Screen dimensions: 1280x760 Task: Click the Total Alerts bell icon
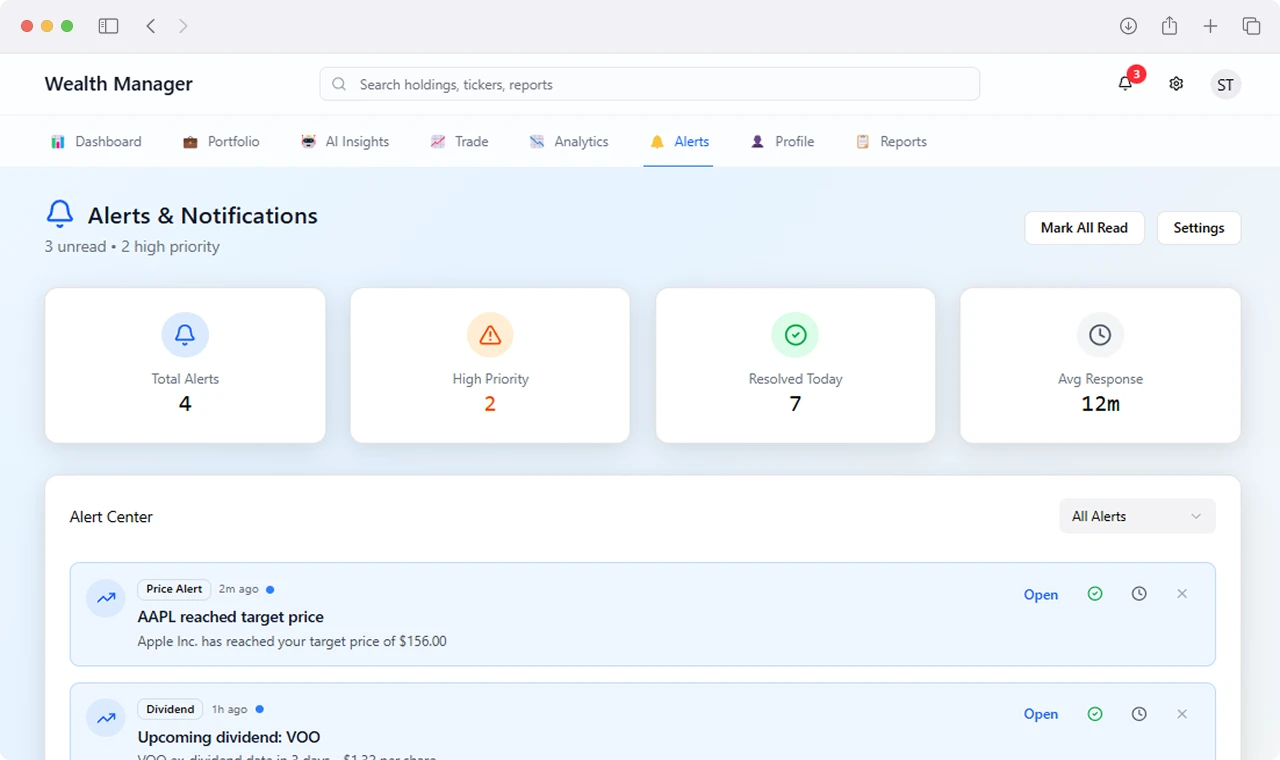click(x=185, y=335)
